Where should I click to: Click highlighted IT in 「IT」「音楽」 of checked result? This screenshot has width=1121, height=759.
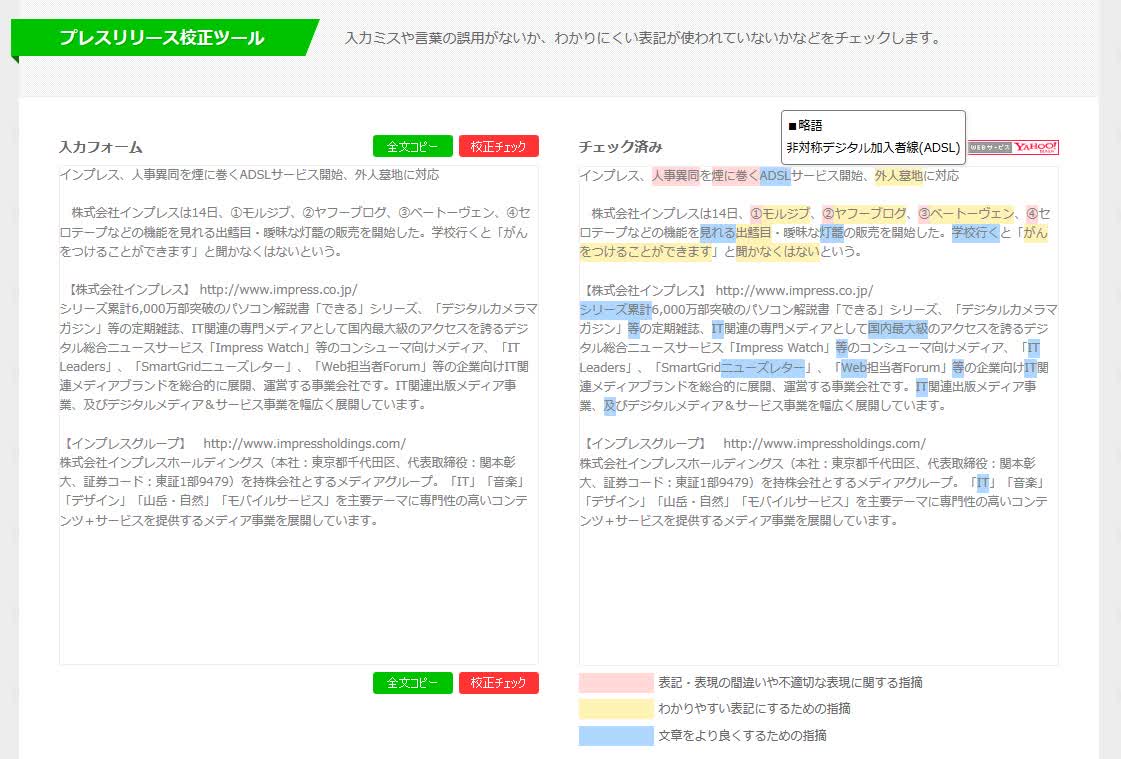(x=983, y=482)
